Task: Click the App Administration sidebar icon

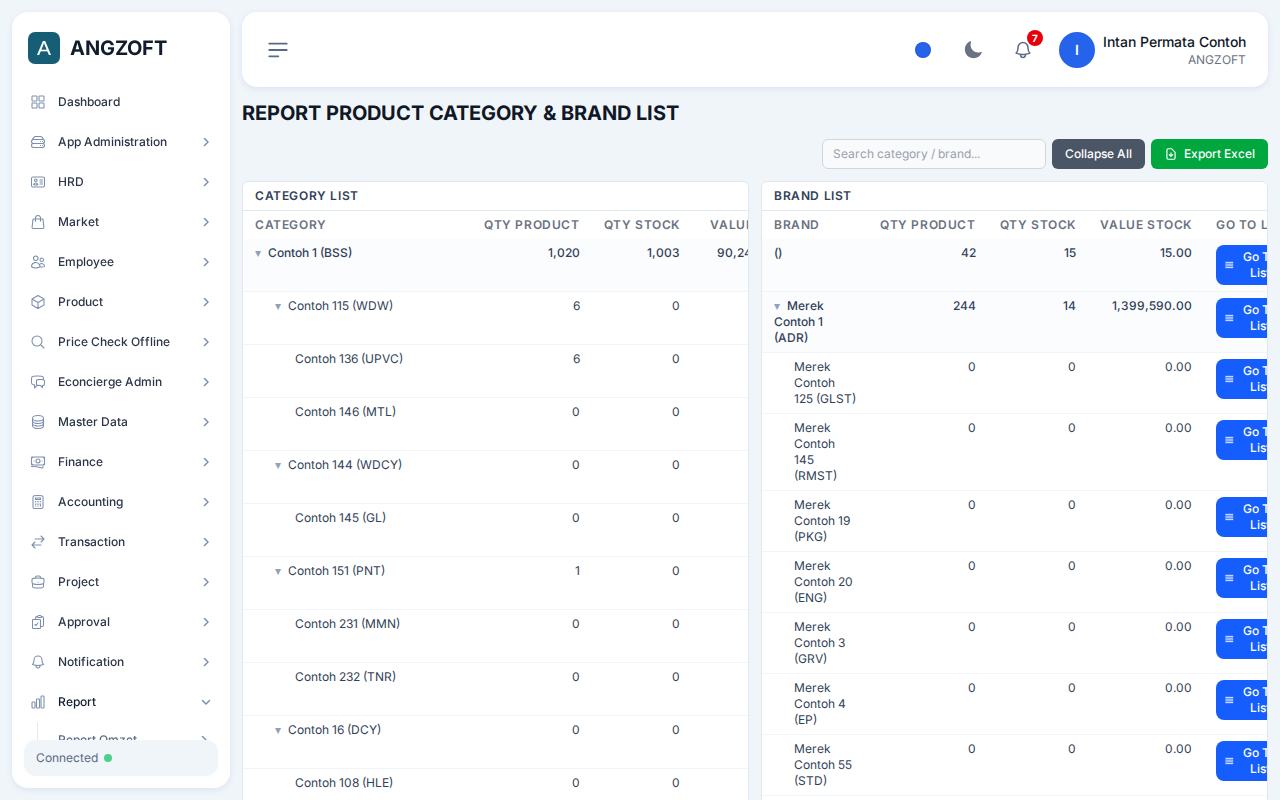Action: tap(38, 142)
